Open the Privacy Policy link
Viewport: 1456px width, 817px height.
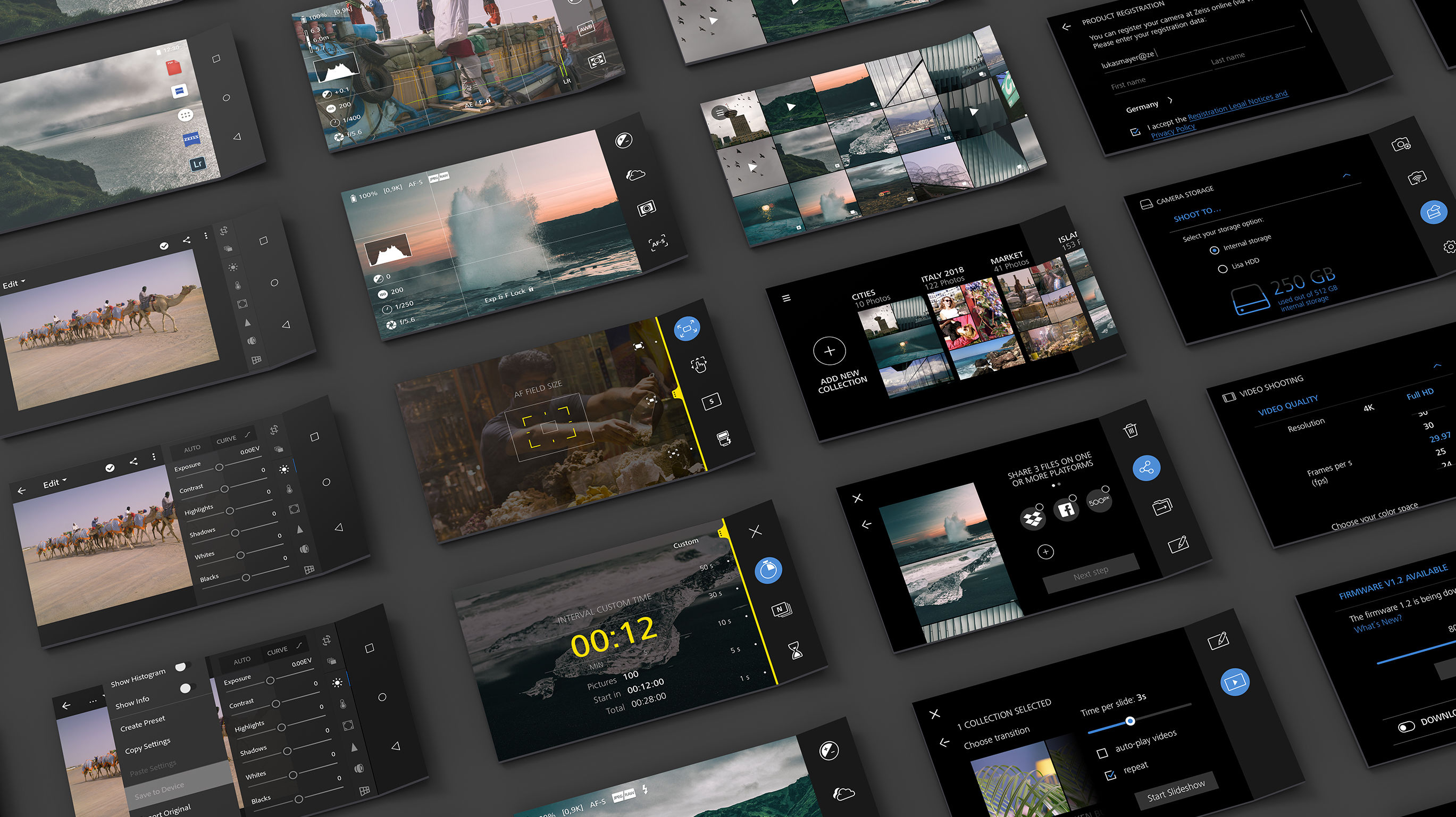click(x=1173, y=131)
